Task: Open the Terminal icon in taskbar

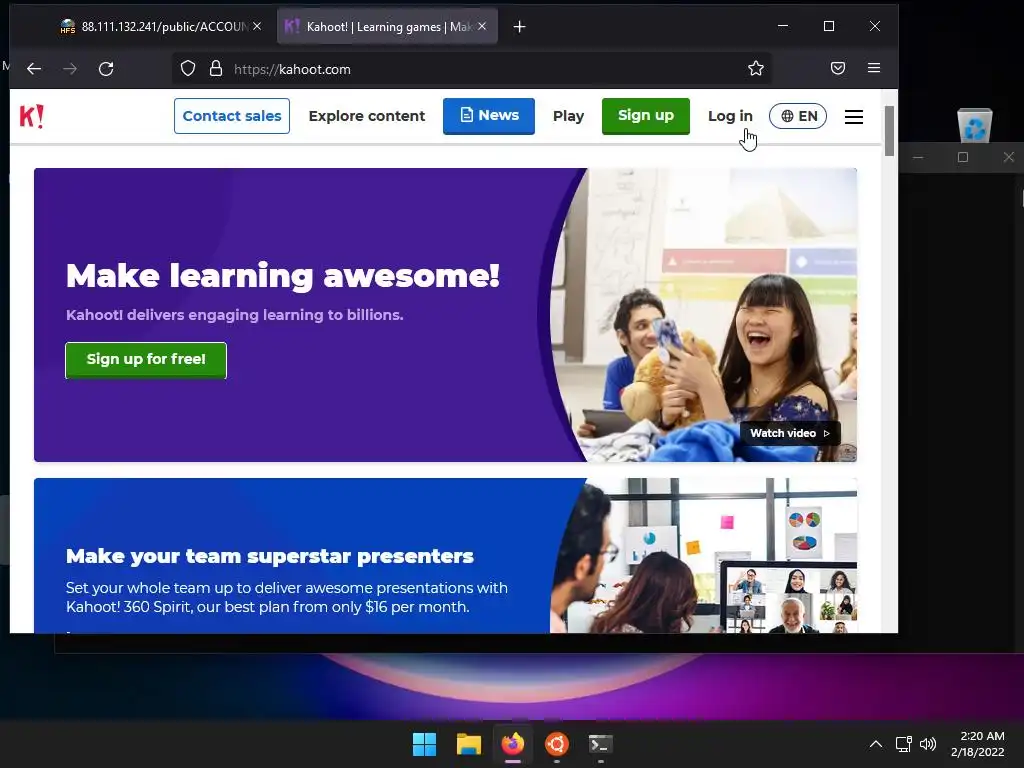Action: (600, 744)
